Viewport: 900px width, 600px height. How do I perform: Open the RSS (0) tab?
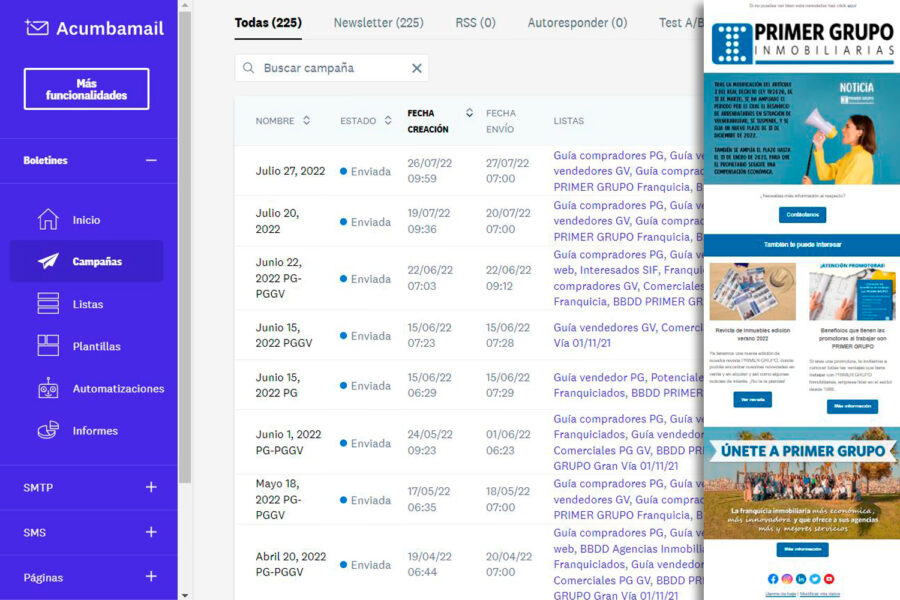(475, 22)
